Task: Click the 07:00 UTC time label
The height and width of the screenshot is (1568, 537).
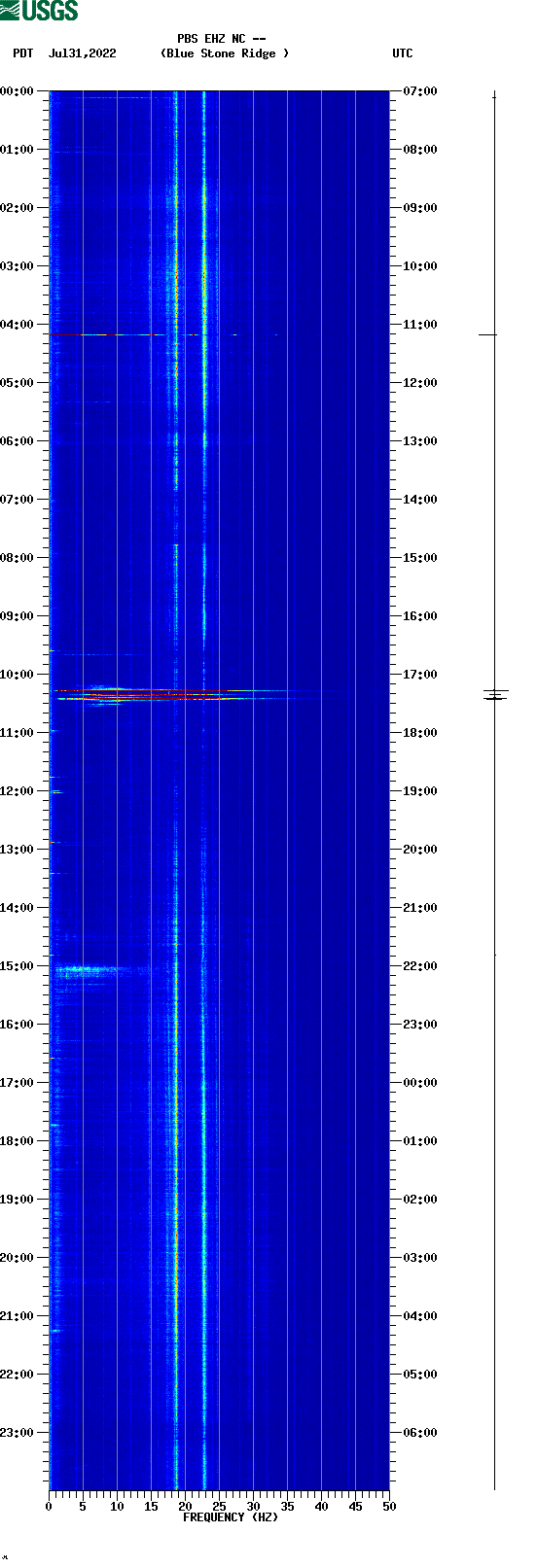Action: [420, 91]
